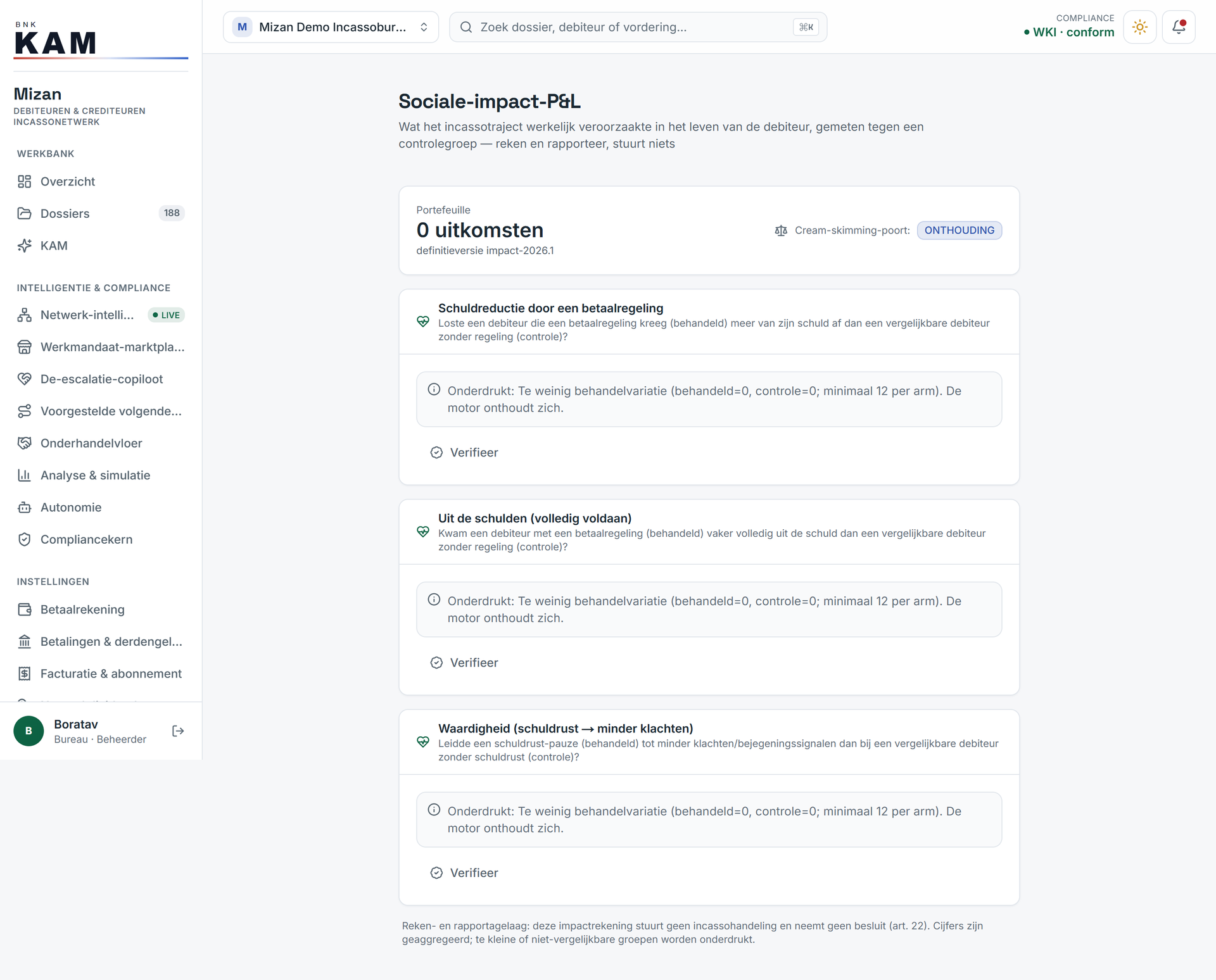Open Analyse & simulatie chart icon

(x=24, y=475)
